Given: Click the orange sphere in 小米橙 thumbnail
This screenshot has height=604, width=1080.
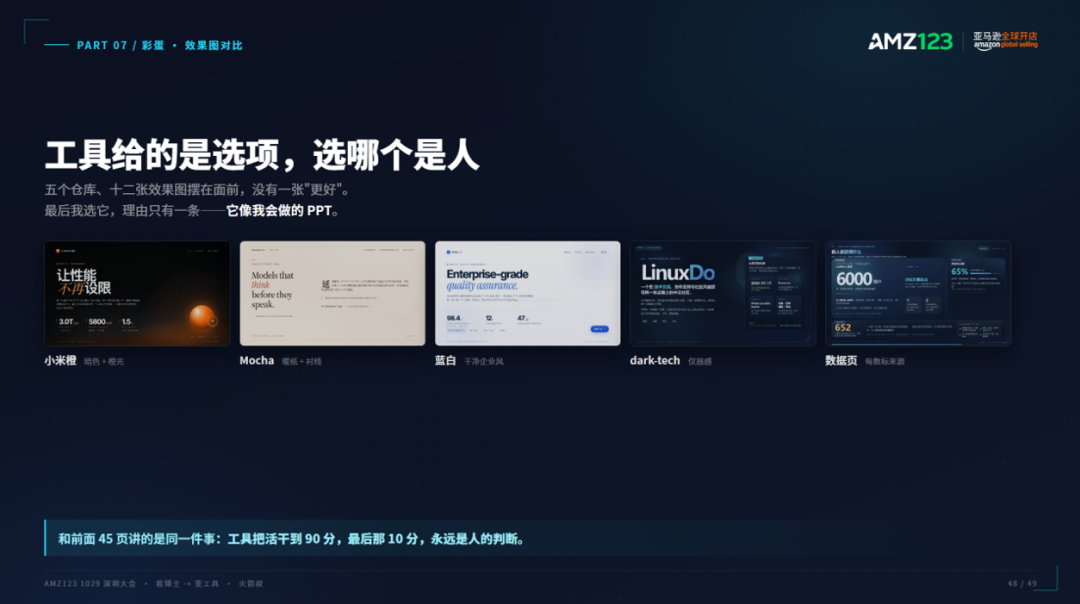Looking at the screenshot, I should [x=202, y=316].
